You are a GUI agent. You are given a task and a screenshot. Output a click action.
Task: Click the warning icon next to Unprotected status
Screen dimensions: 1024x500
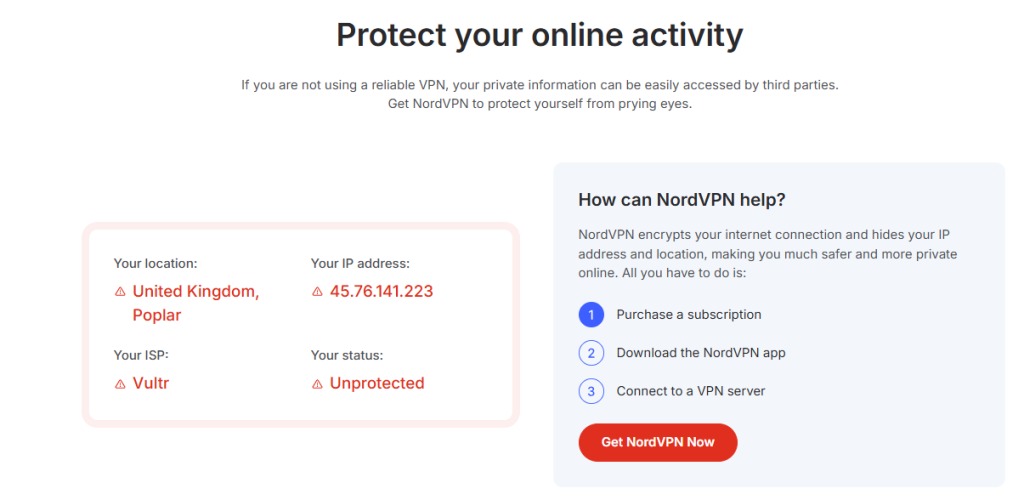[318, 384]
